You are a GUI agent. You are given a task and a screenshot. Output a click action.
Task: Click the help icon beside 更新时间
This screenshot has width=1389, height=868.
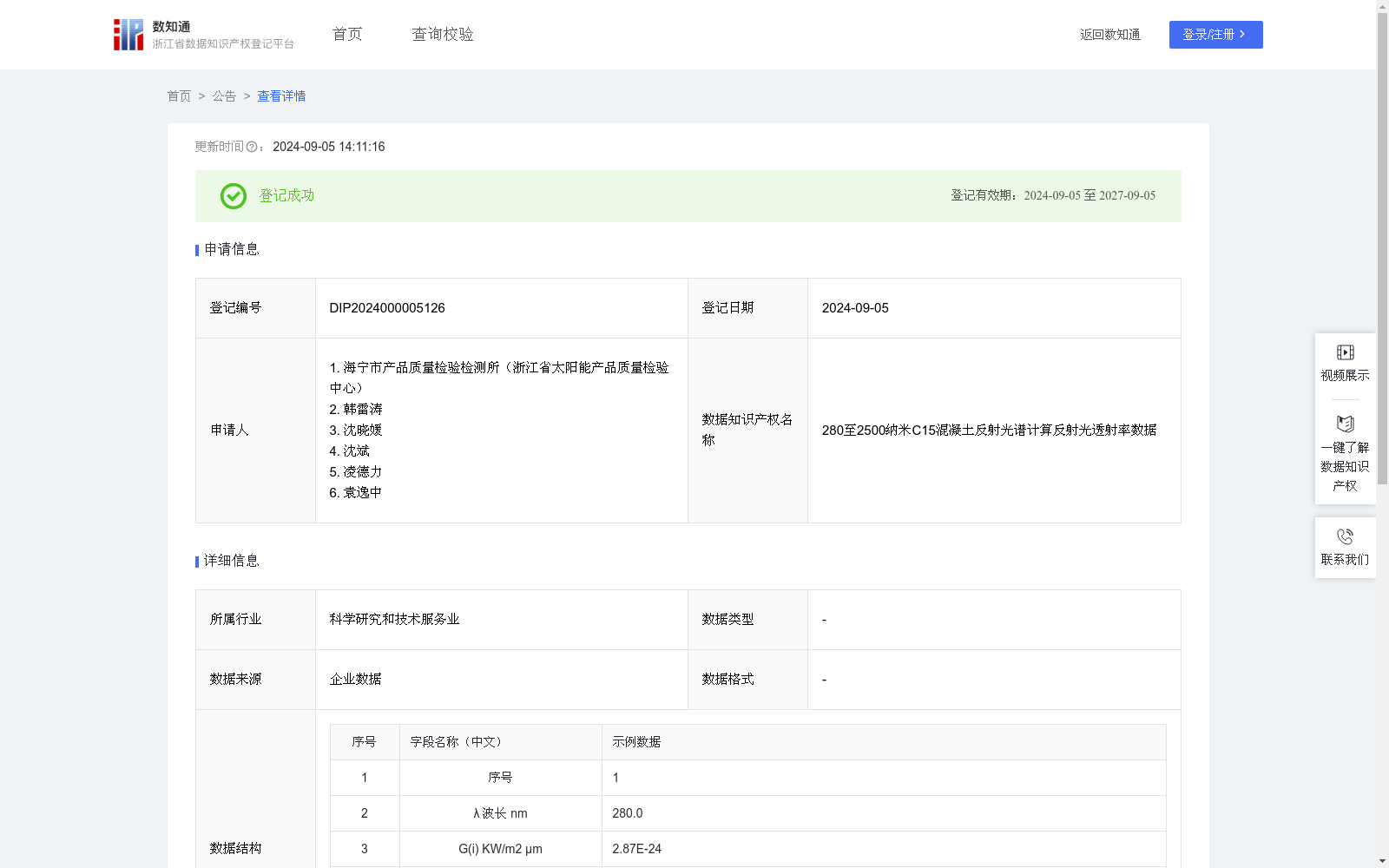(x=252, y=148)
